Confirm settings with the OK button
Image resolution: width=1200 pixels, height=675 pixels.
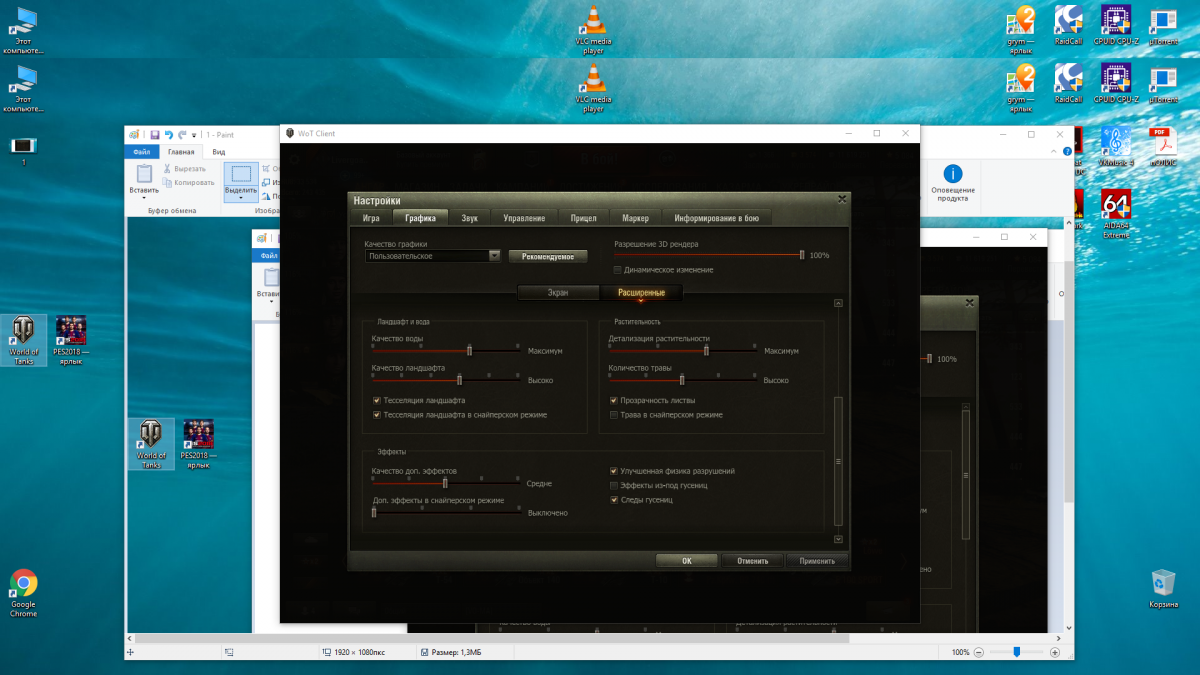(687, 561)
